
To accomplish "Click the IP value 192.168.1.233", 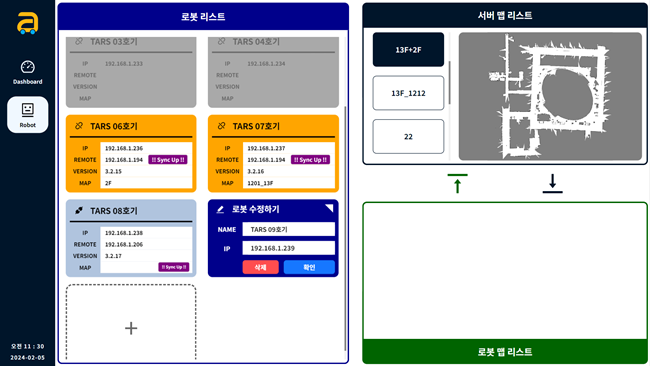I will [124, 63].
